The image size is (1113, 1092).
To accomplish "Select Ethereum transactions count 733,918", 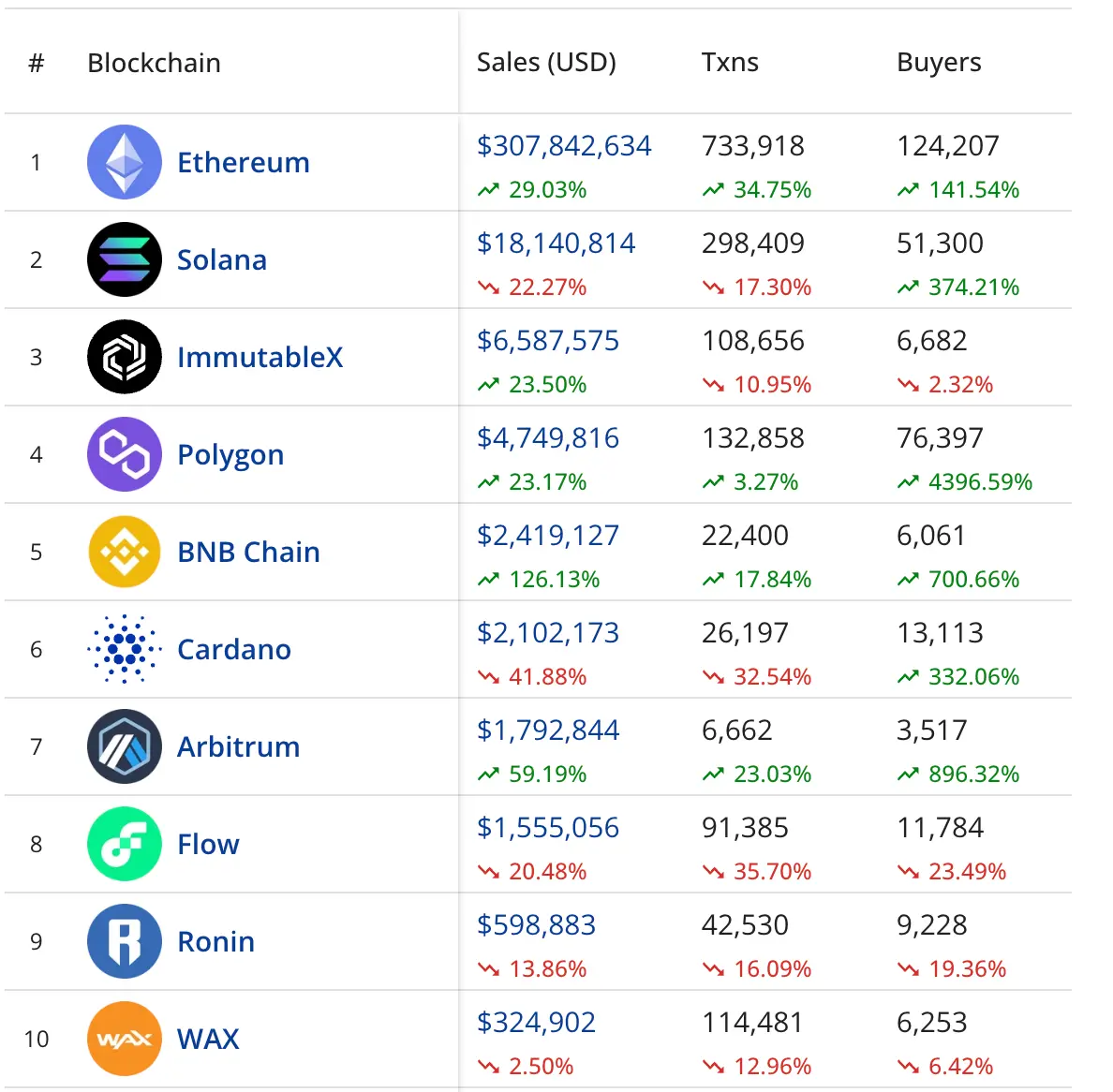I will pyautogui.click(x=753, y=145).
